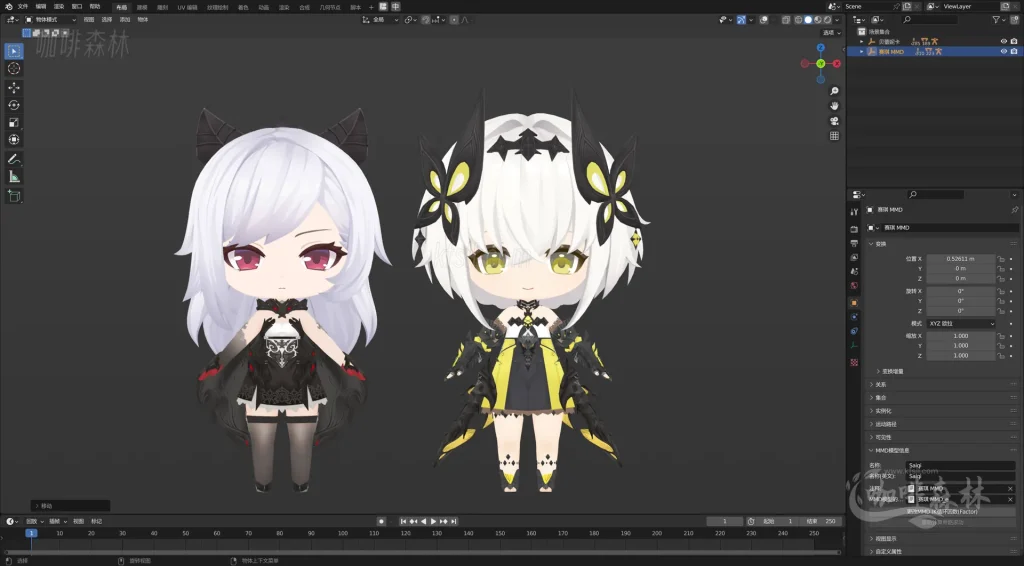Disable 贝蕾妮卡 in renders camera icon

(x=1014, y=41)
